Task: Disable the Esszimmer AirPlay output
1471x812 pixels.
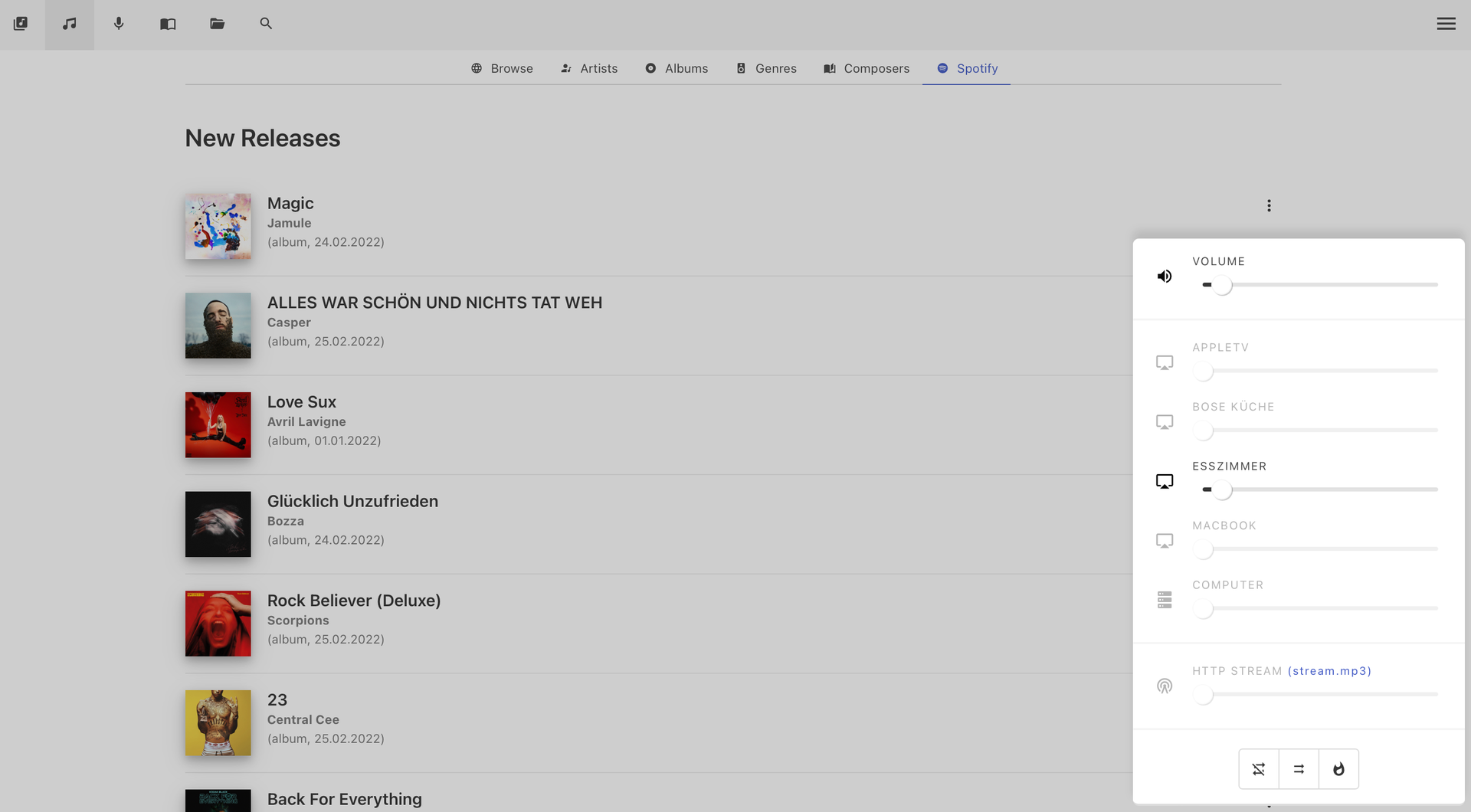Action: (1164, 481)
